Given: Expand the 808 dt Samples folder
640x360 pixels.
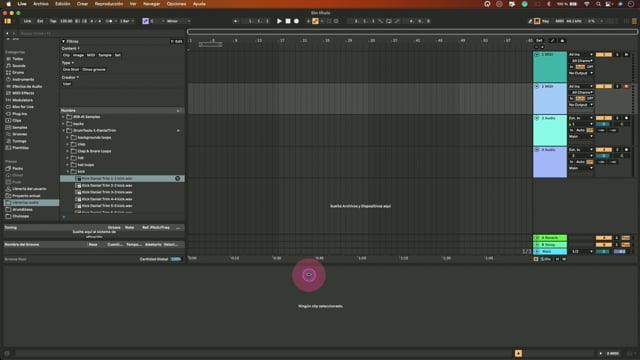Looking at the screenshot, I should tap(63, 117).
